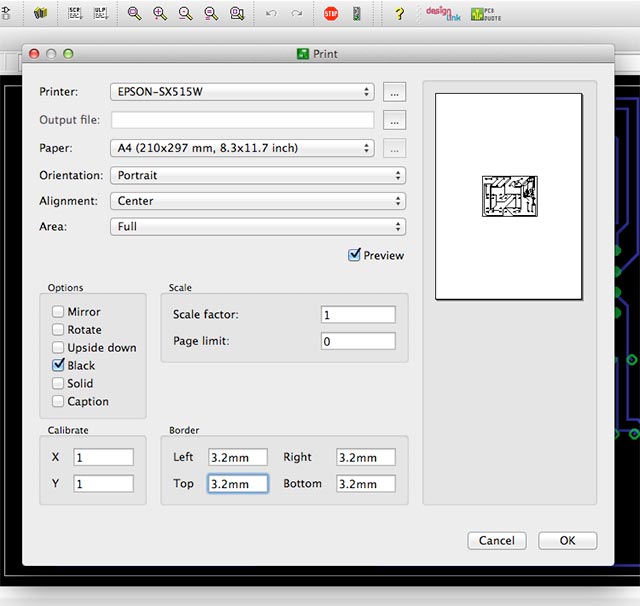The image size is (640, 606).
Task: Click the red STOP icon in toolbar
Action: (x=331, y=14)
